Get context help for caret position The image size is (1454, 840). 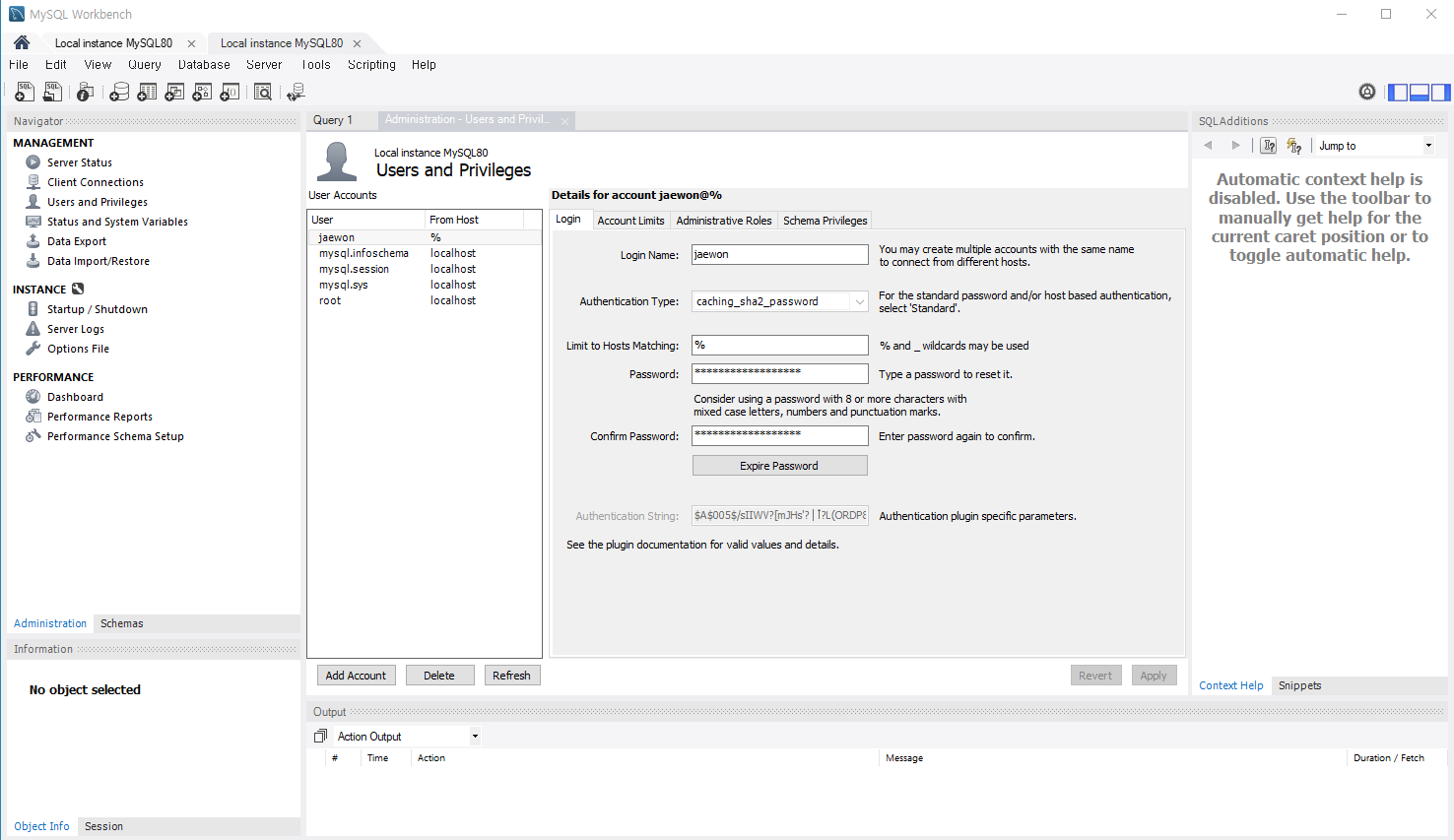[1269, 145]
